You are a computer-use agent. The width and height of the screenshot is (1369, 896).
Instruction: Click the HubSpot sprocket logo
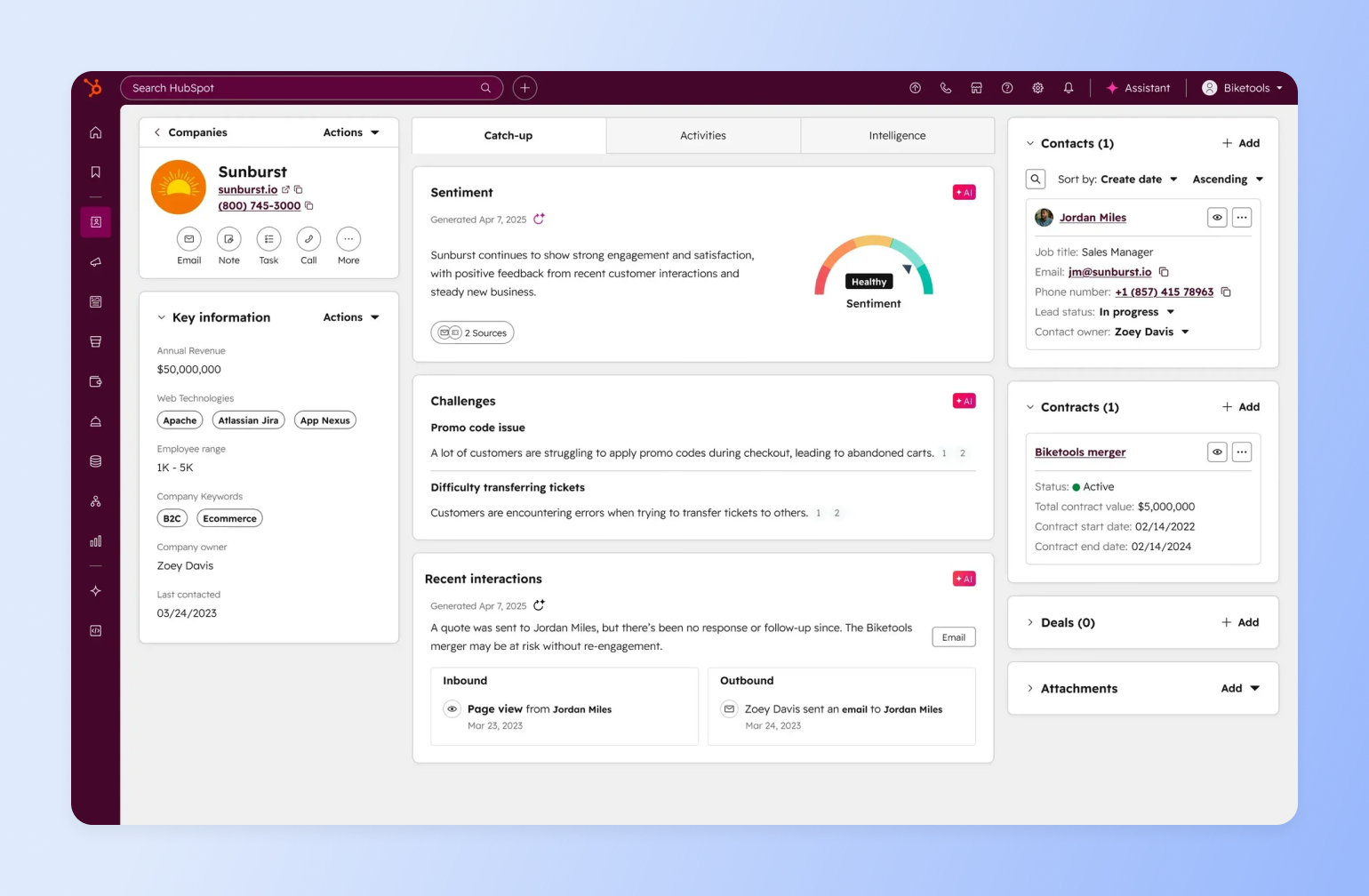pos(92,87)
